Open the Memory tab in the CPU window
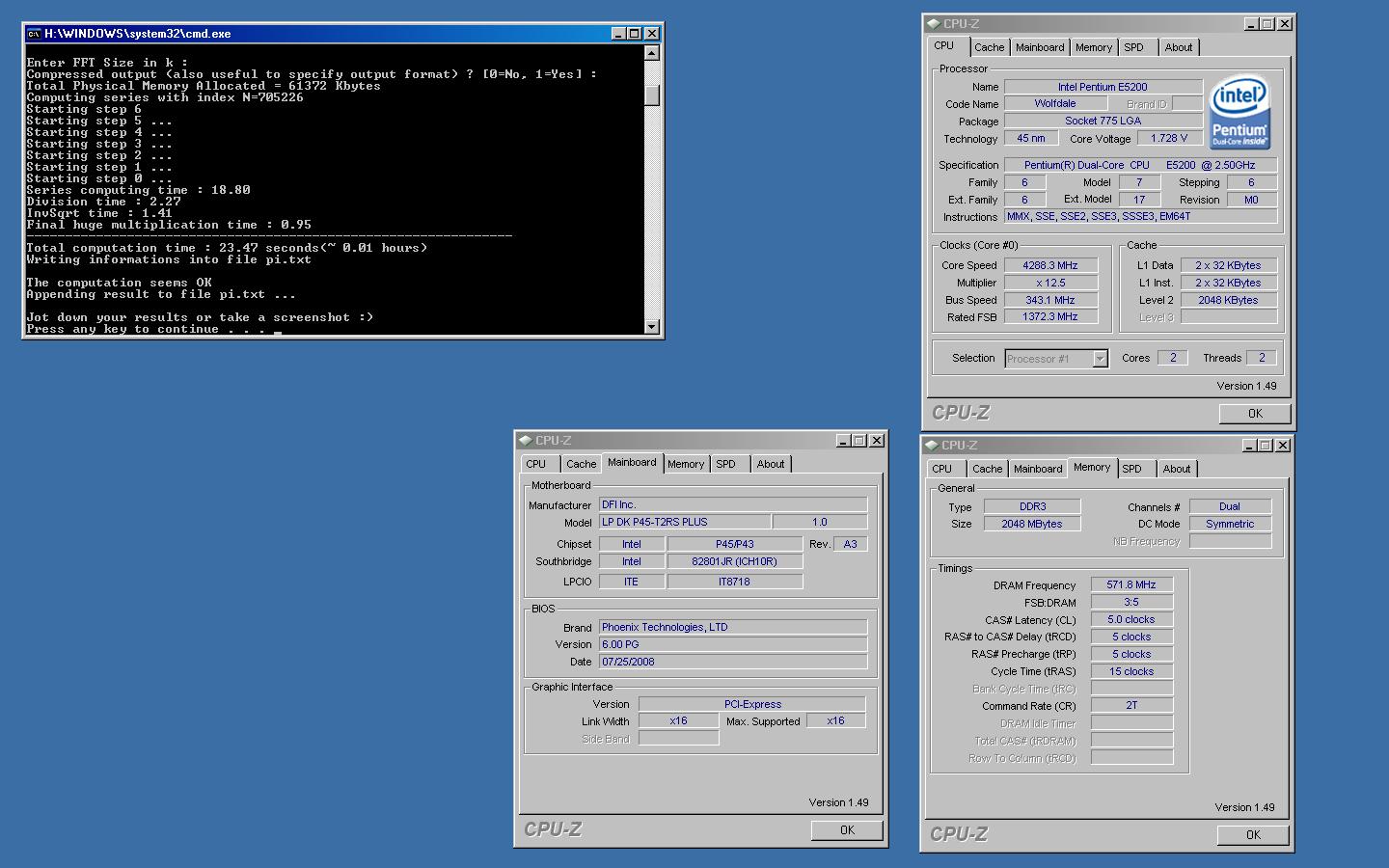The width and height of the screenshot is (1389, 868). pos(1094,47)
